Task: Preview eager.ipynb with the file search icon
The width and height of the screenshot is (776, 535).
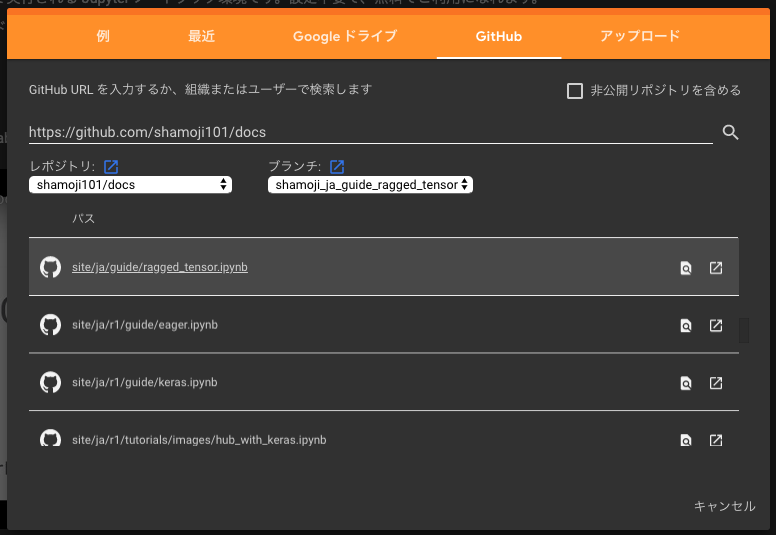Action: 686,326
